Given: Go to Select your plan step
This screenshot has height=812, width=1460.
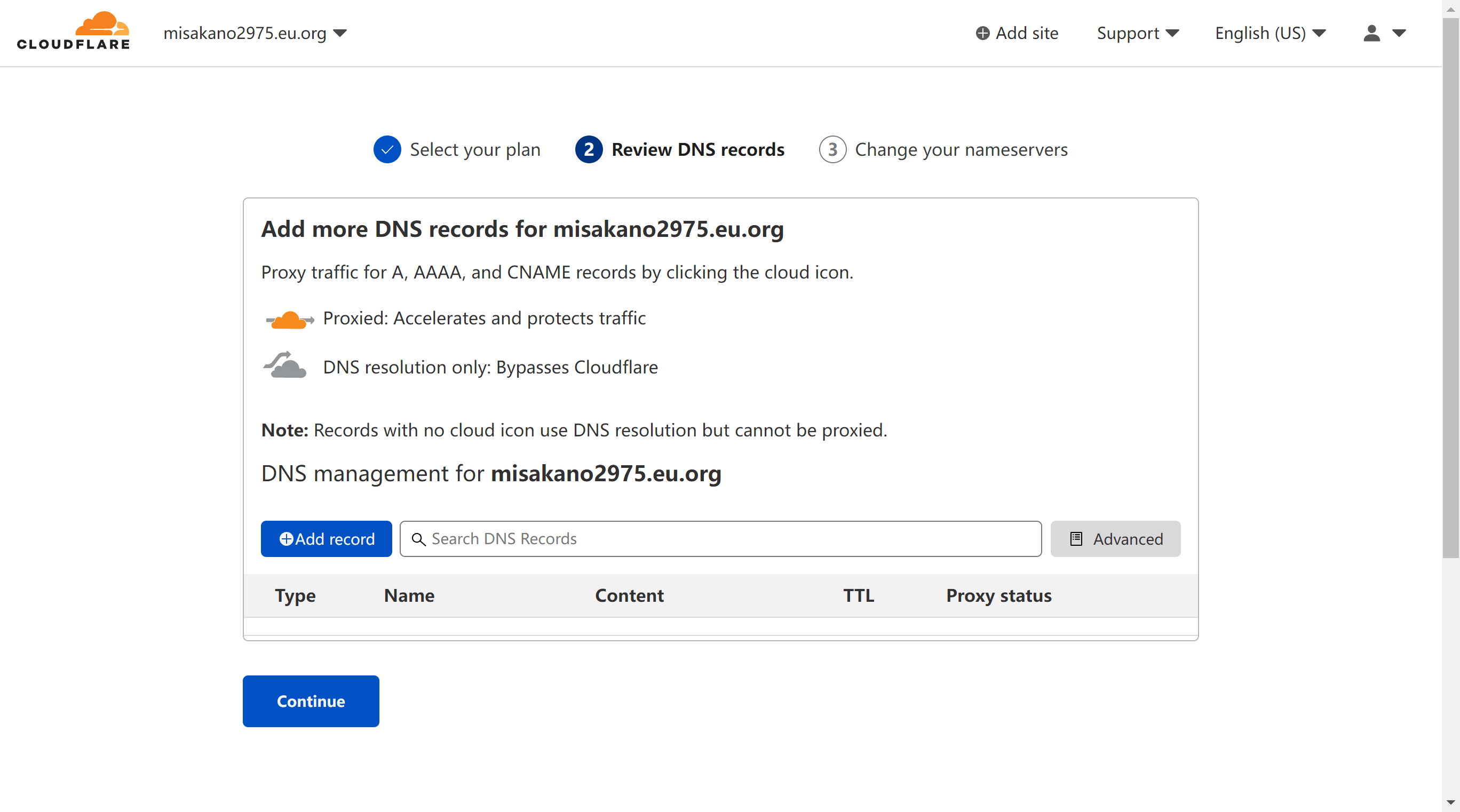Looking at the screenshot, I should pyautogui.click(x=475, y=149).
